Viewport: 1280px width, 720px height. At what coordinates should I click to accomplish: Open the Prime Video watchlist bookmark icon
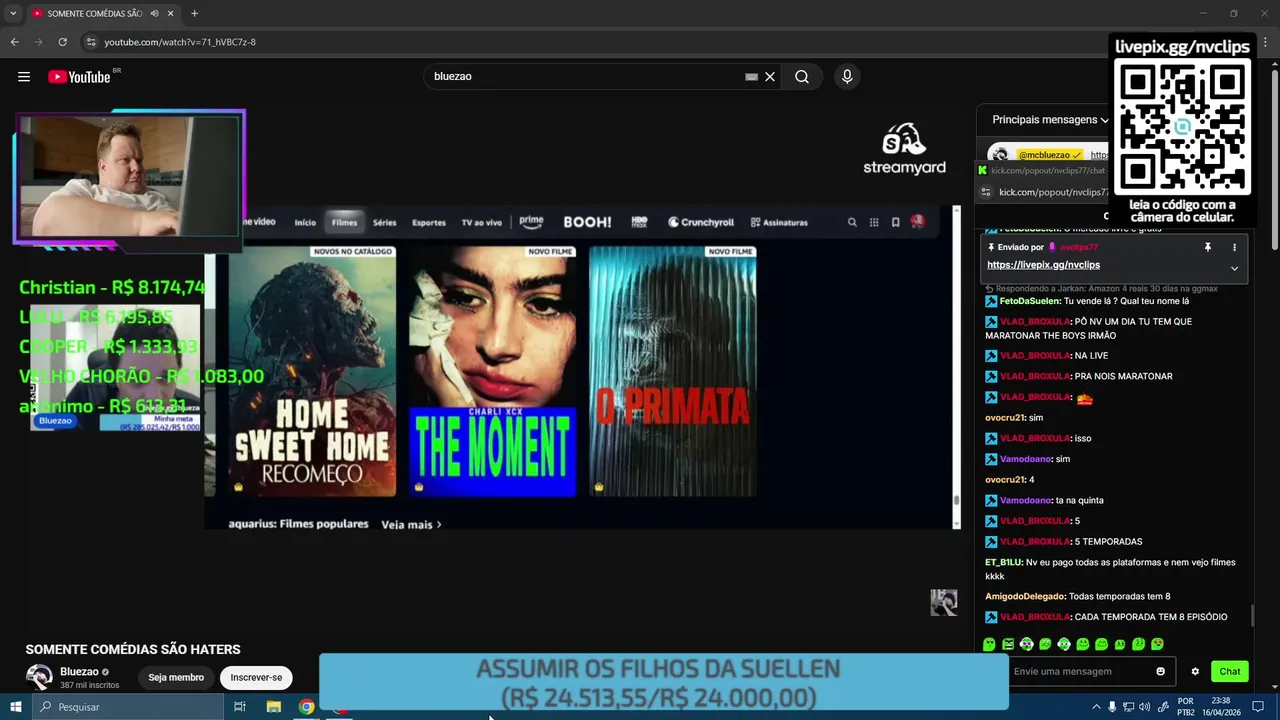click(896, 222)
